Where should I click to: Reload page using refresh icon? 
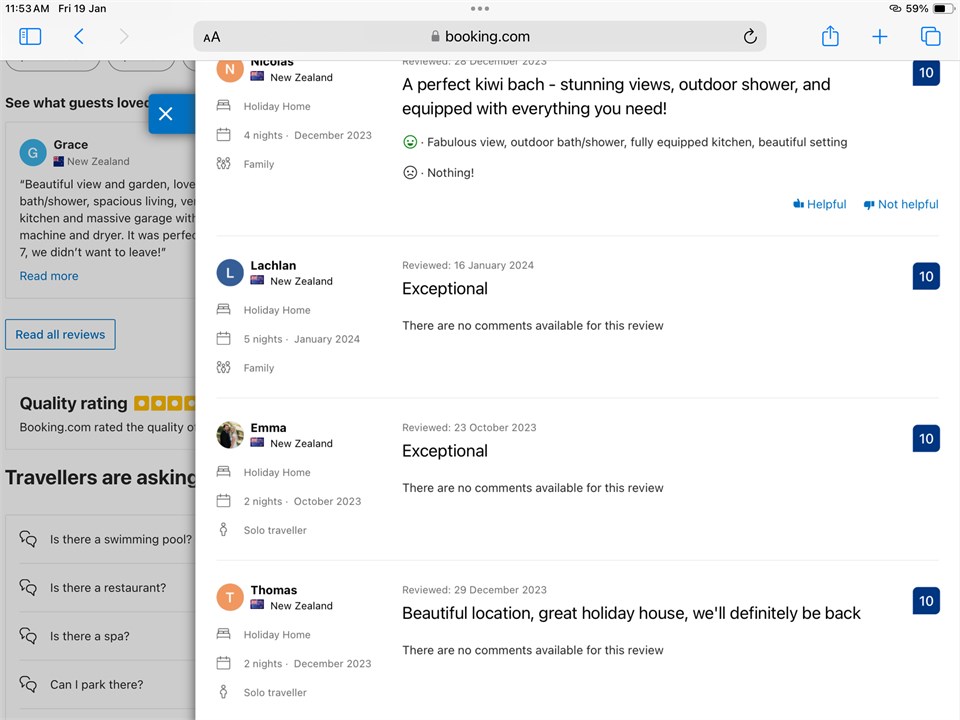point(749,37)
